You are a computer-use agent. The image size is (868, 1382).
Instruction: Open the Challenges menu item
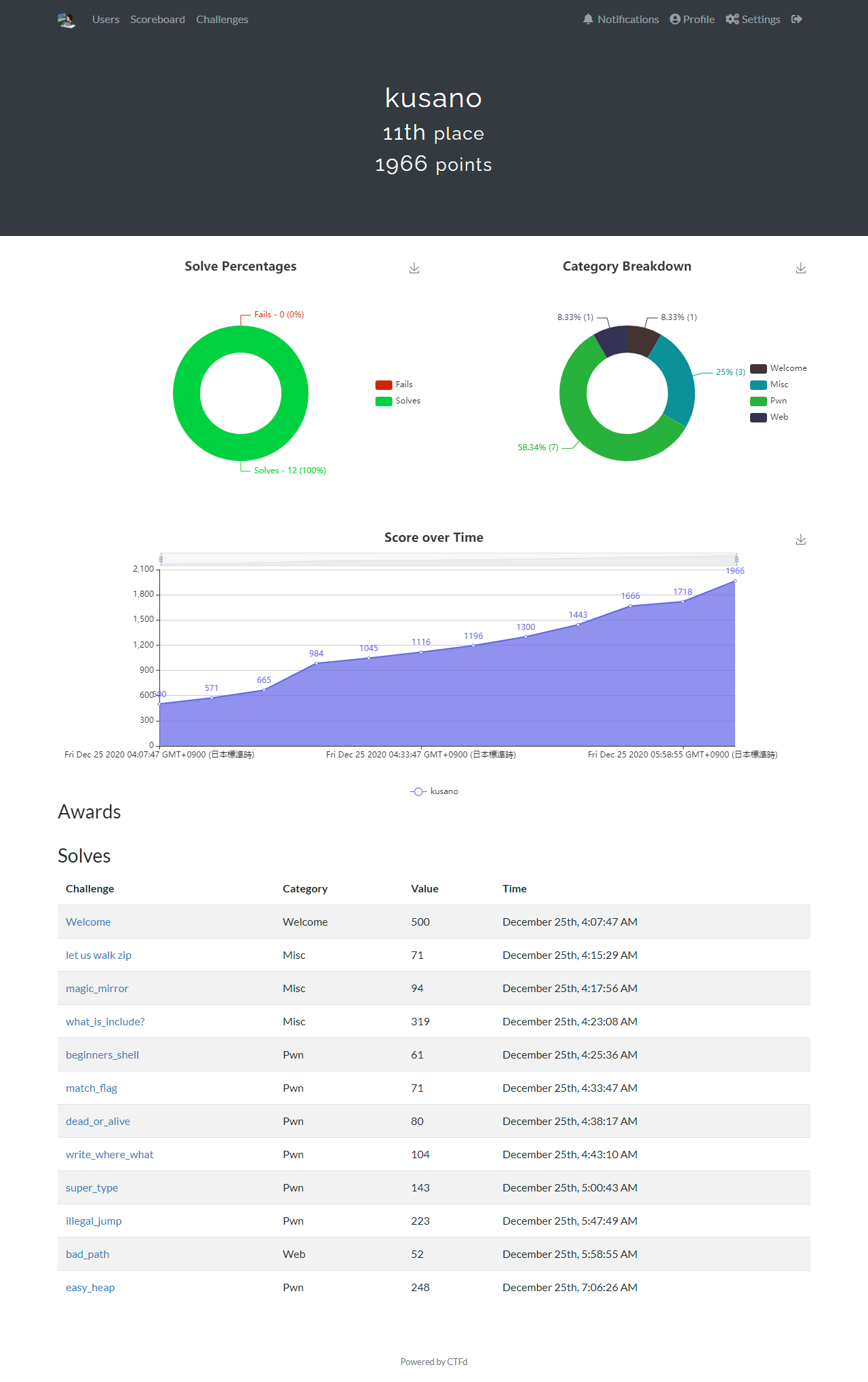pyautogui.click(x=222, y=19)
